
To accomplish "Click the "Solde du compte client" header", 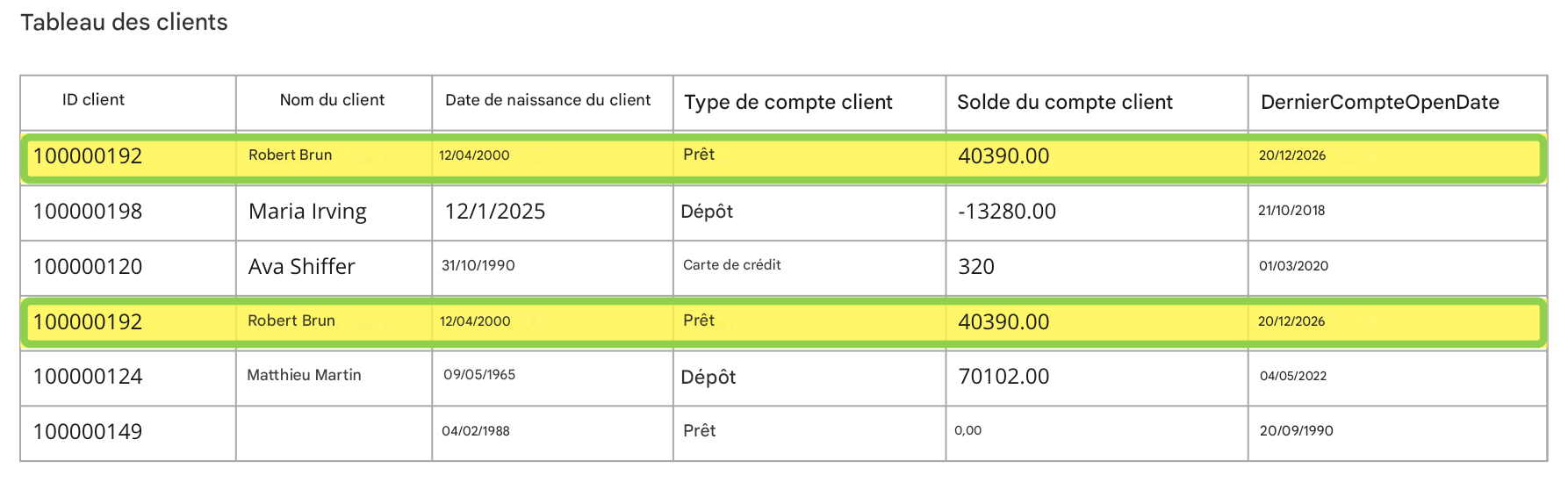I will 1064,102.
